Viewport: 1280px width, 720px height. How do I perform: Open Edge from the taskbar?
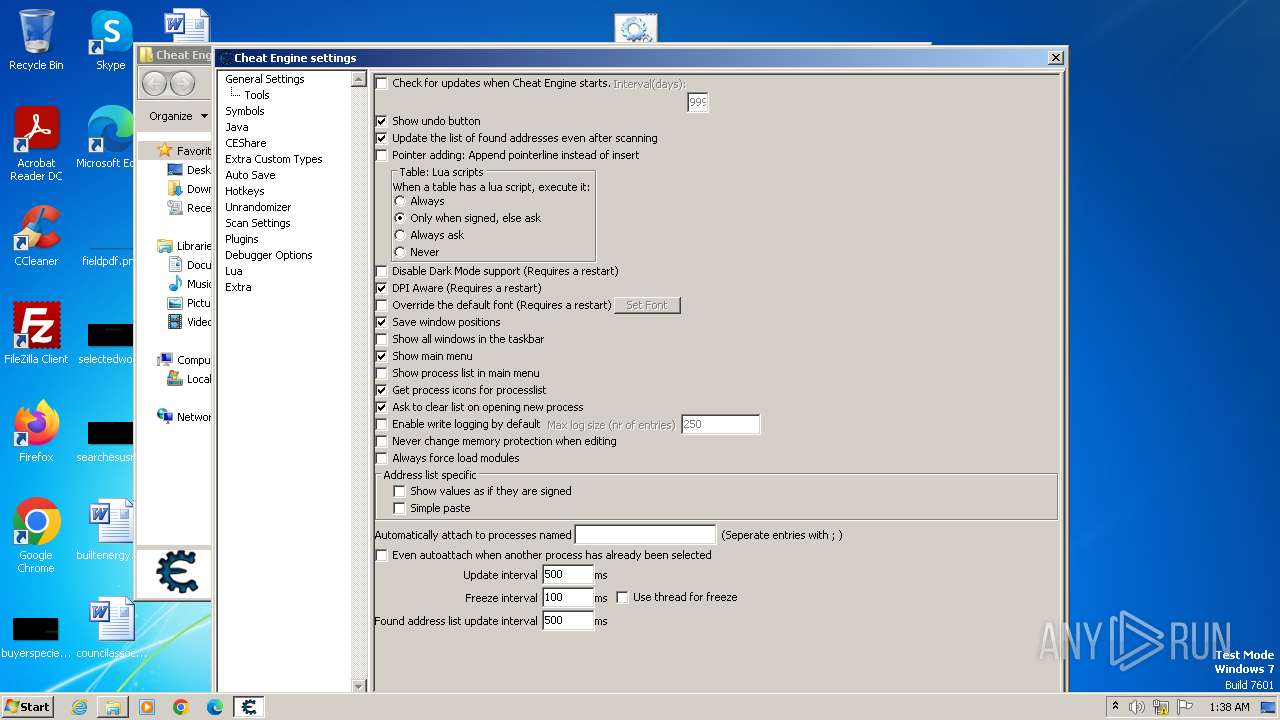[x=215, y=707]
